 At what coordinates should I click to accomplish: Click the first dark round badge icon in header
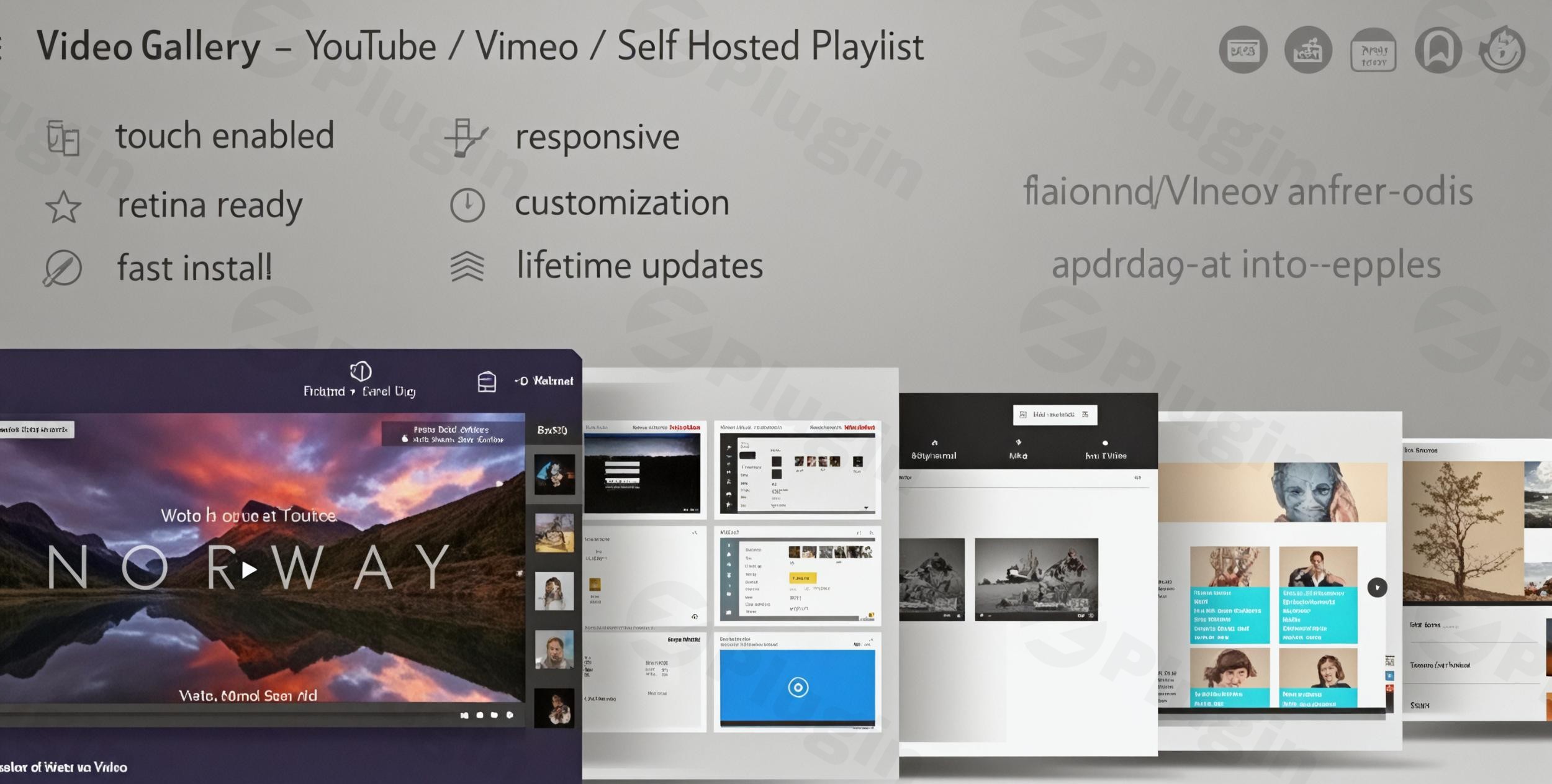1243,50
